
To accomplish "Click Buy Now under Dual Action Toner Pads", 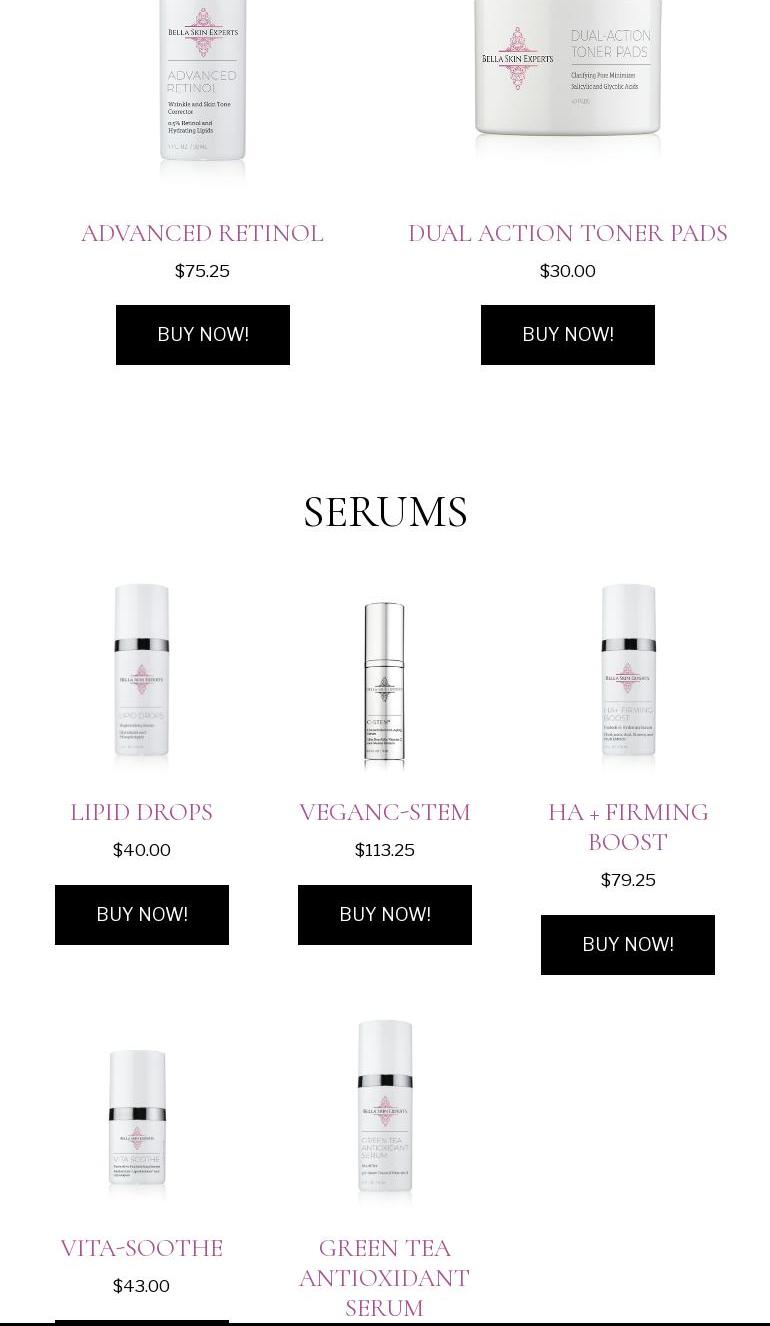I will [x=568, y=335].
